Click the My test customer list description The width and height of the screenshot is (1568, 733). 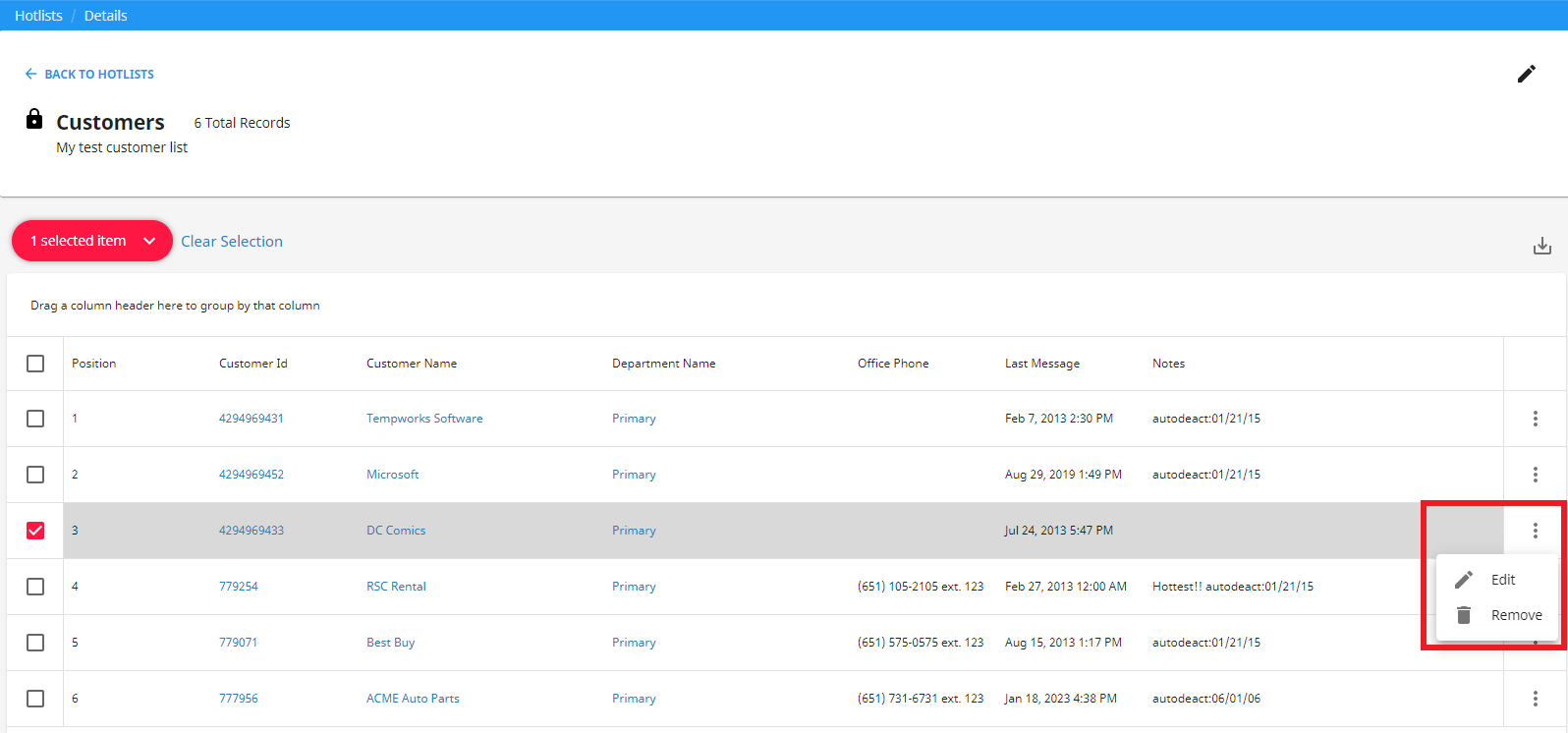point(122,147)
